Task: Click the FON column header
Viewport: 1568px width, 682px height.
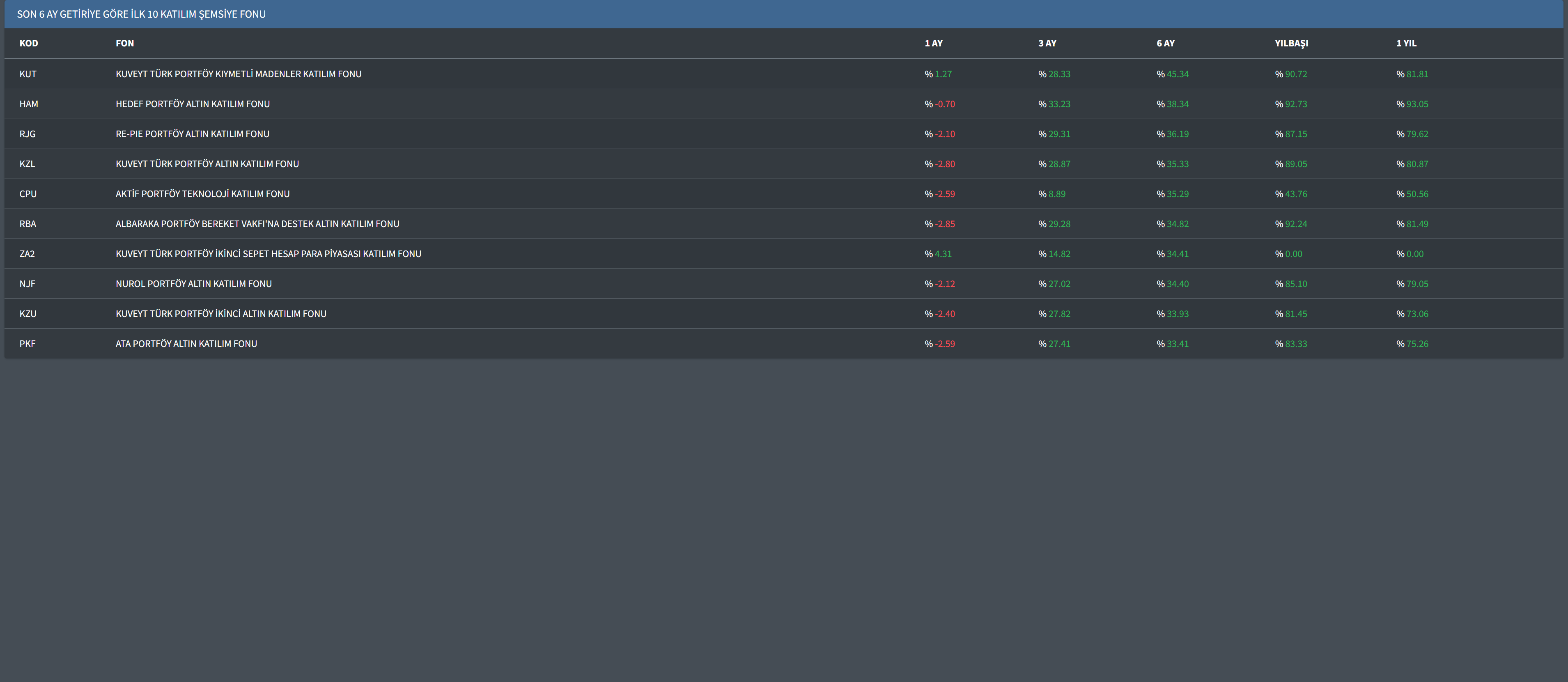Action: [x=125, y=43]
